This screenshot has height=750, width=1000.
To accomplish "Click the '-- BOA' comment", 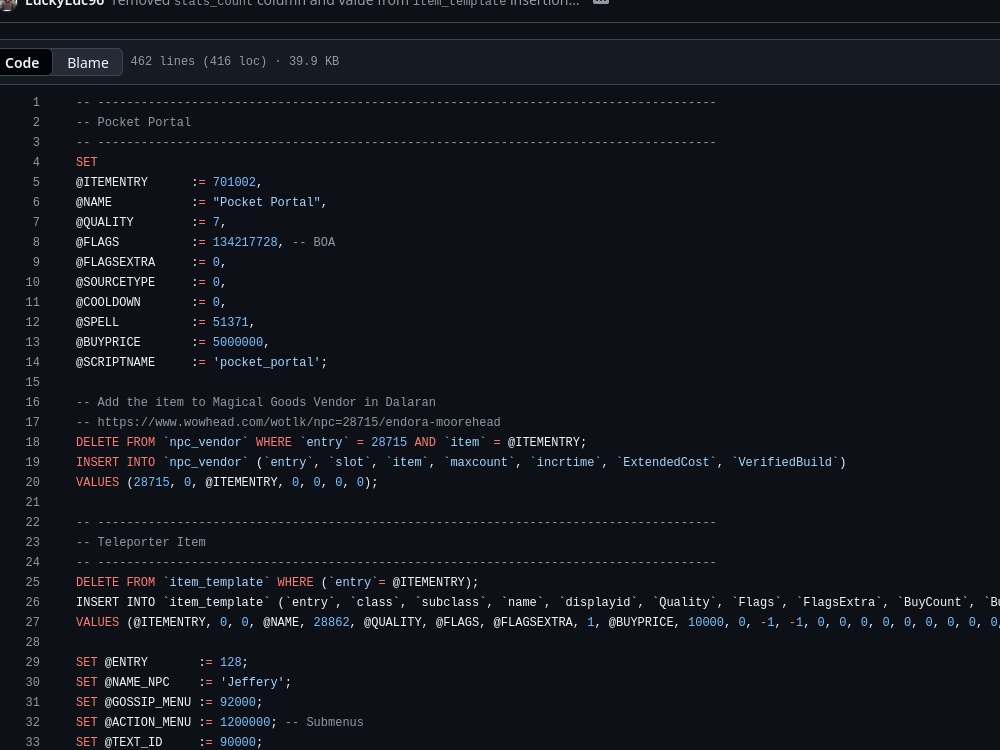I will pyautogui.click(x=314, y=242).
